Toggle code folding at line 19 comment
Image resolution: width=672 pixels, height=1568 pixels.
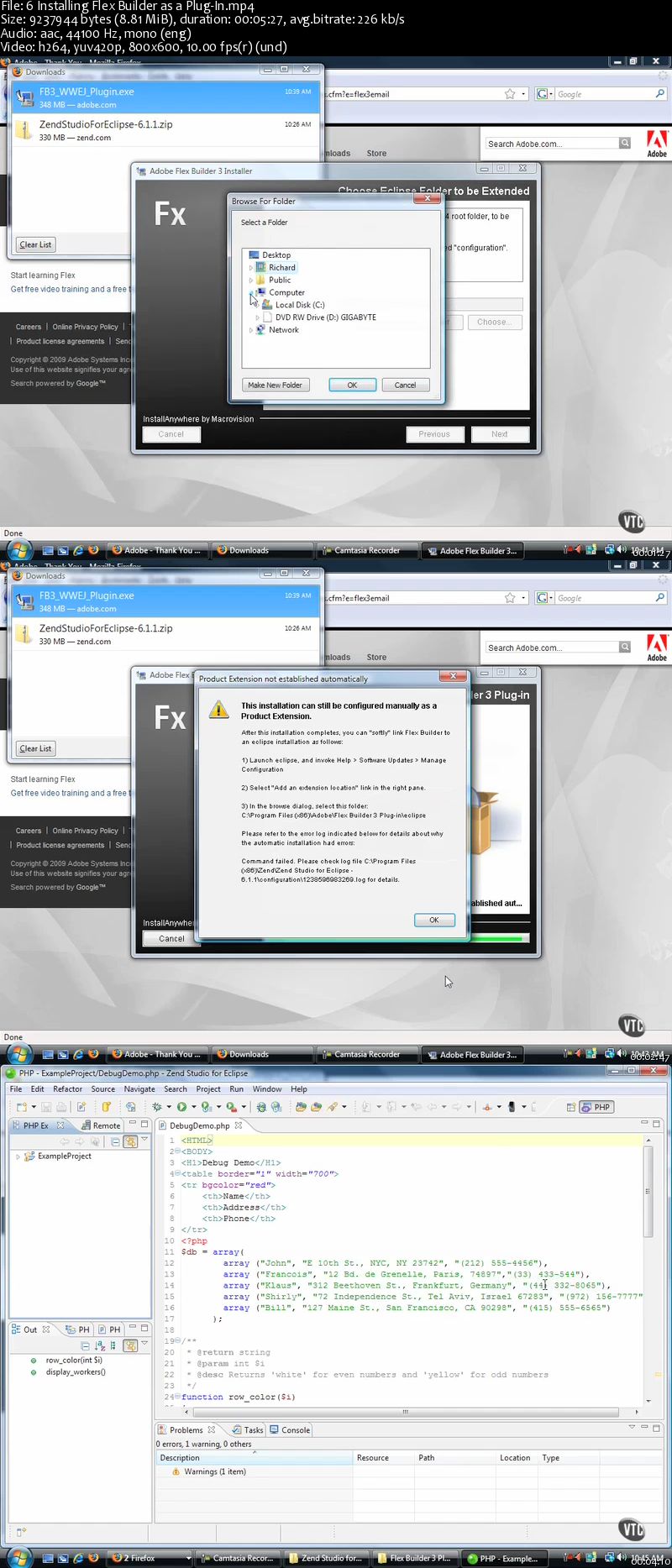[177, 1341]
